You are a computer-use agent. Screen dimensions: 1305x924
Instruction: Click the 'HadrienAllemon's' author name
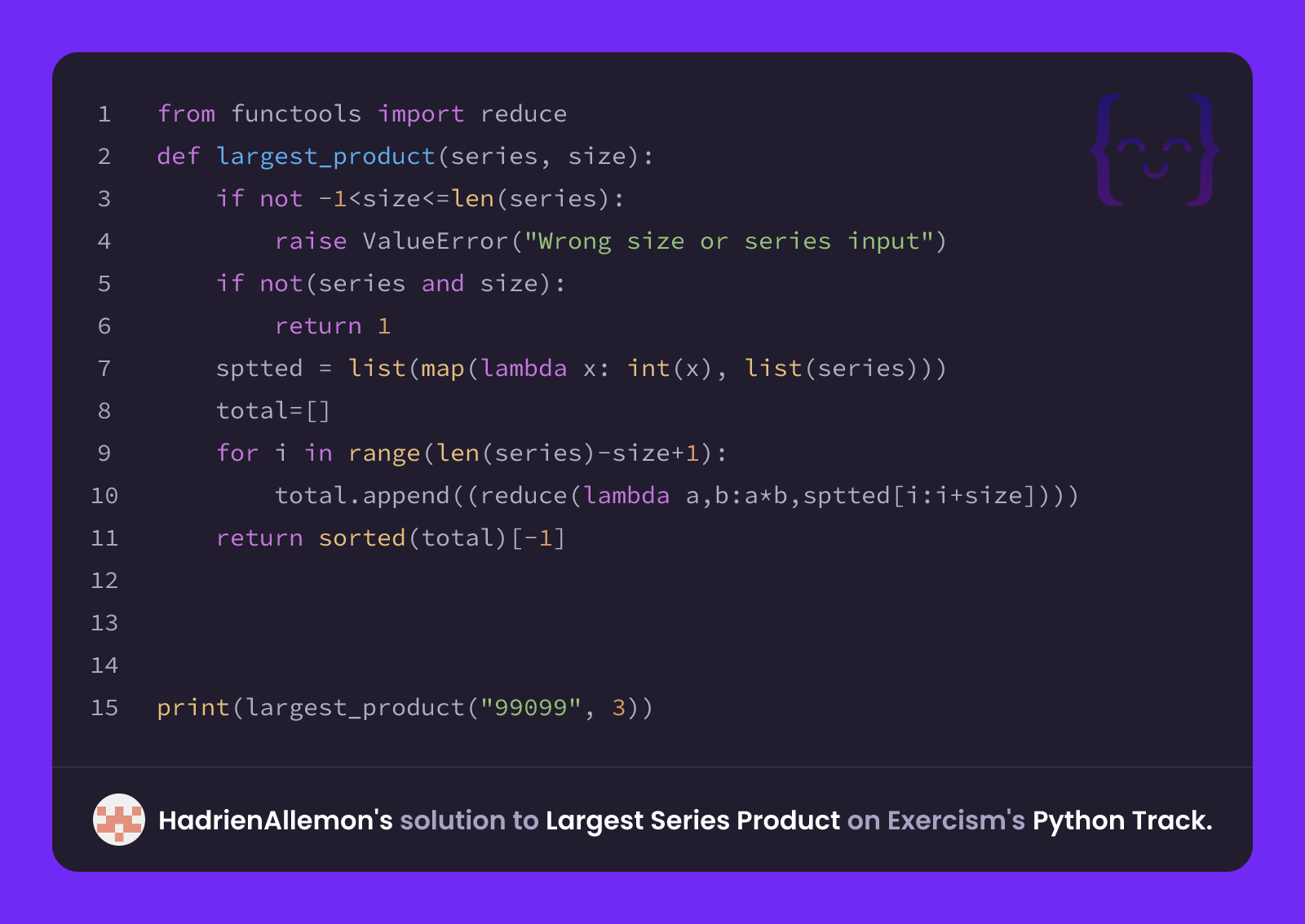[x=276, y=820]
